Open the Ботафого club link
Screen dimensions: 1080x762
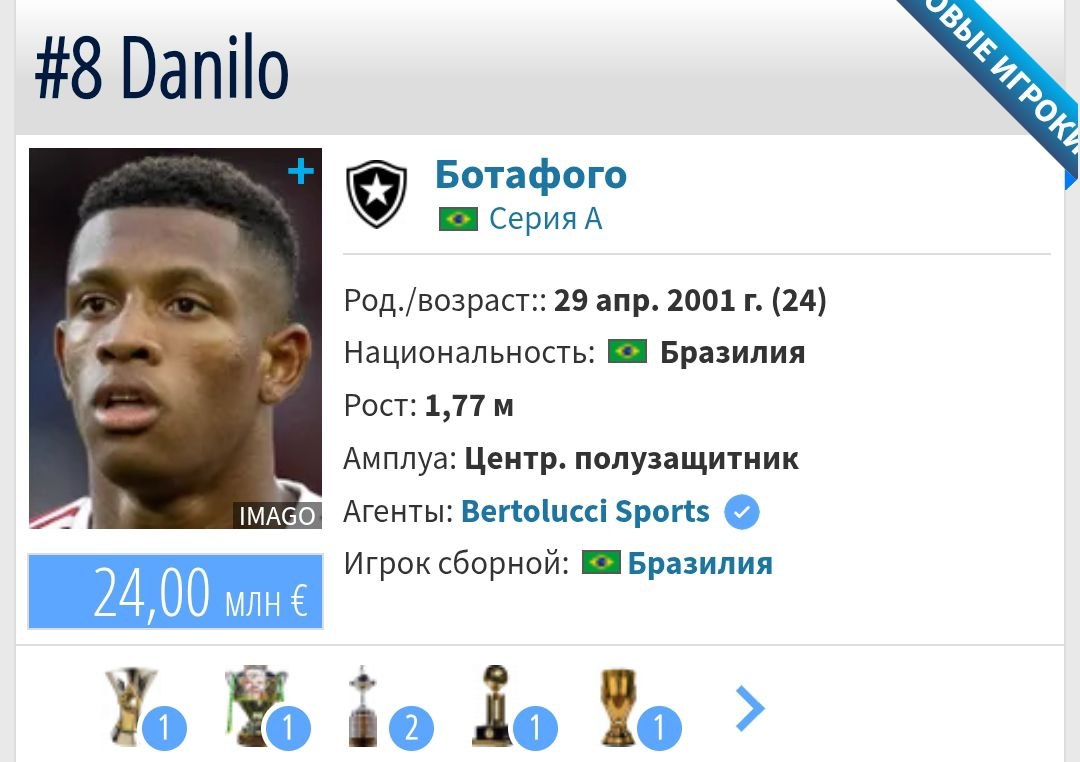click(x=531, y=175)
